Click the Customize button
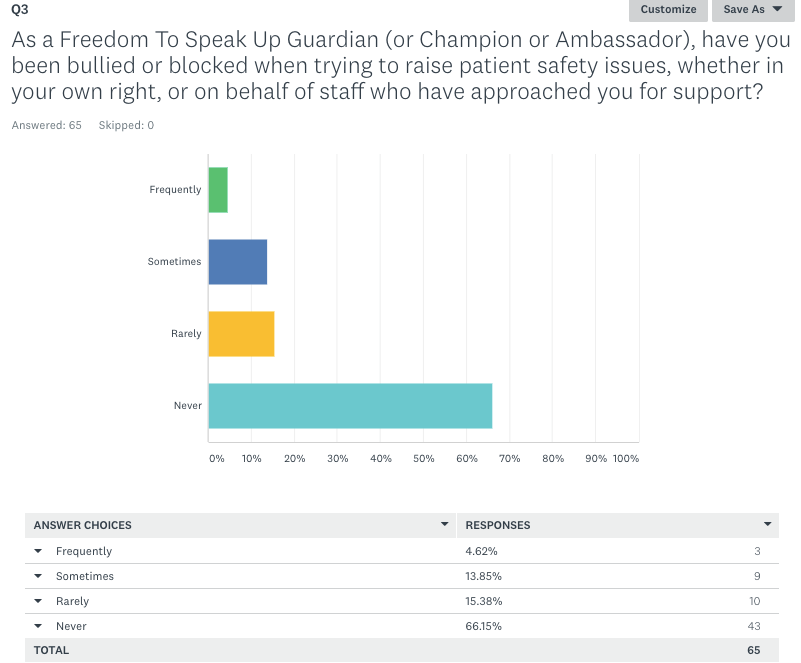This screenshot has height=663, width=801. [x=667, y=10]
